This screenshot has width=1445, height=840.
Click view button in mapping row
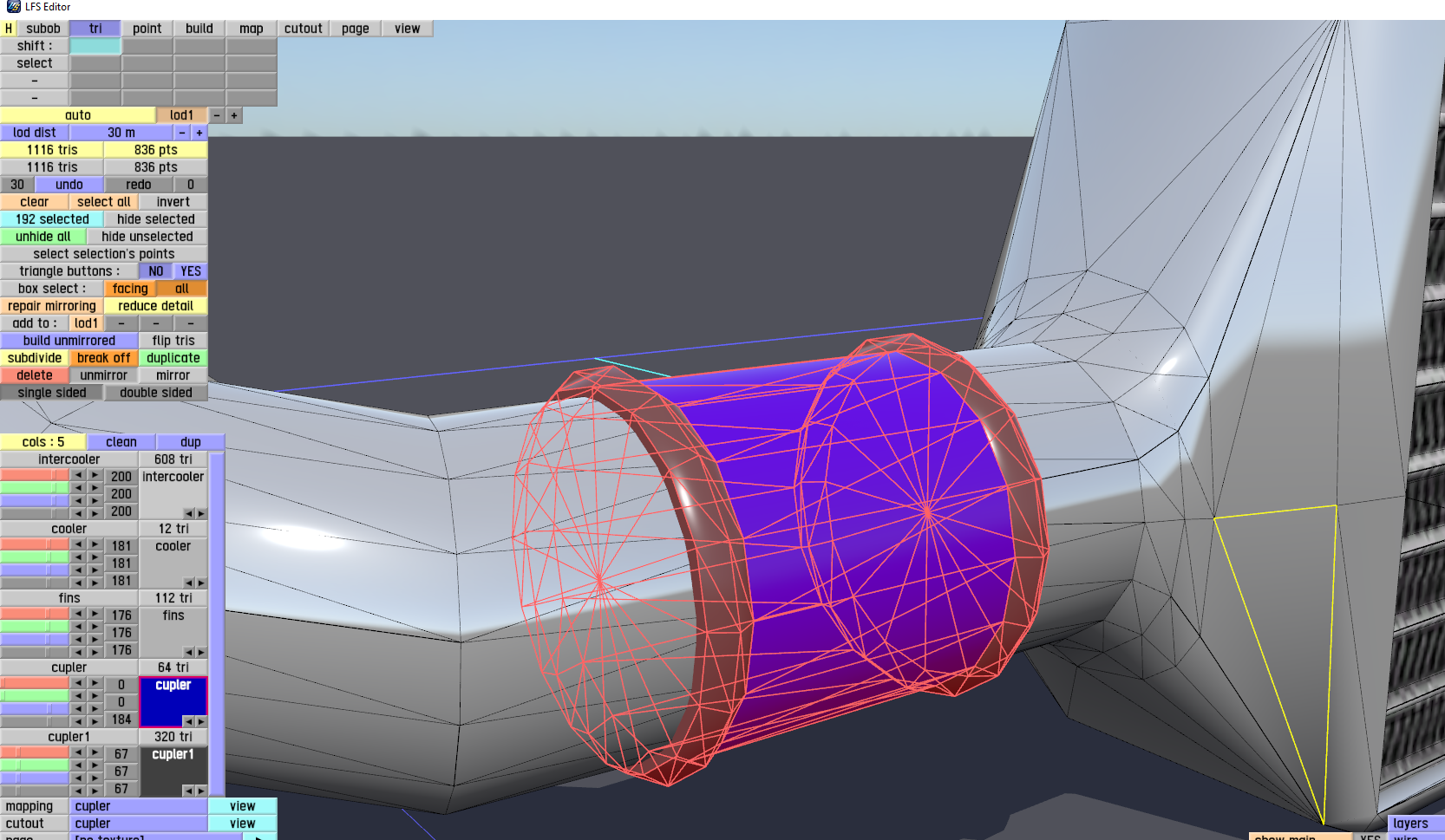243,806
